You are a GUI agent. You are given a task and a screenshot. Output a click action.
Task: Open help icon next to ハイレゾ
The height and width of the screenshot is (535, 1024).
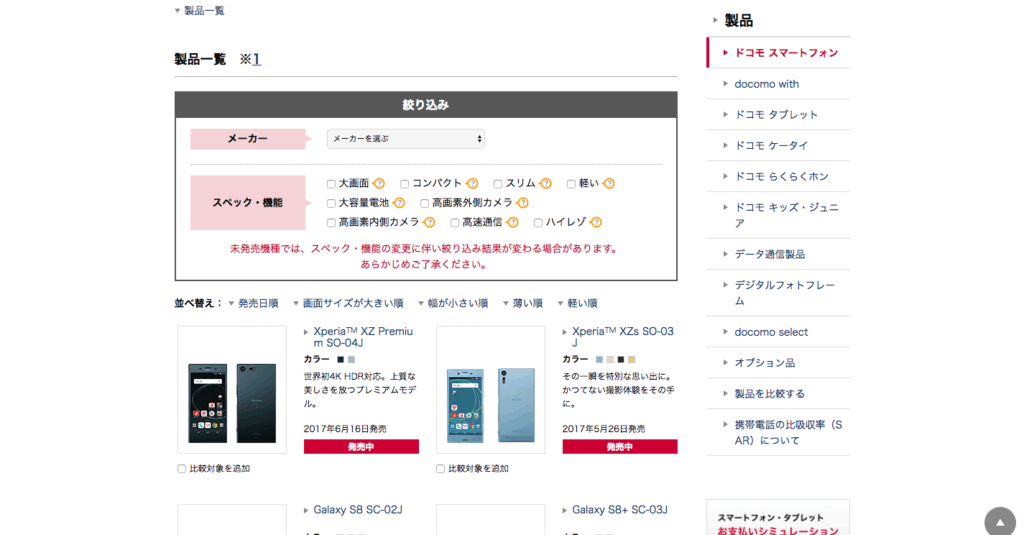point(596,223)
